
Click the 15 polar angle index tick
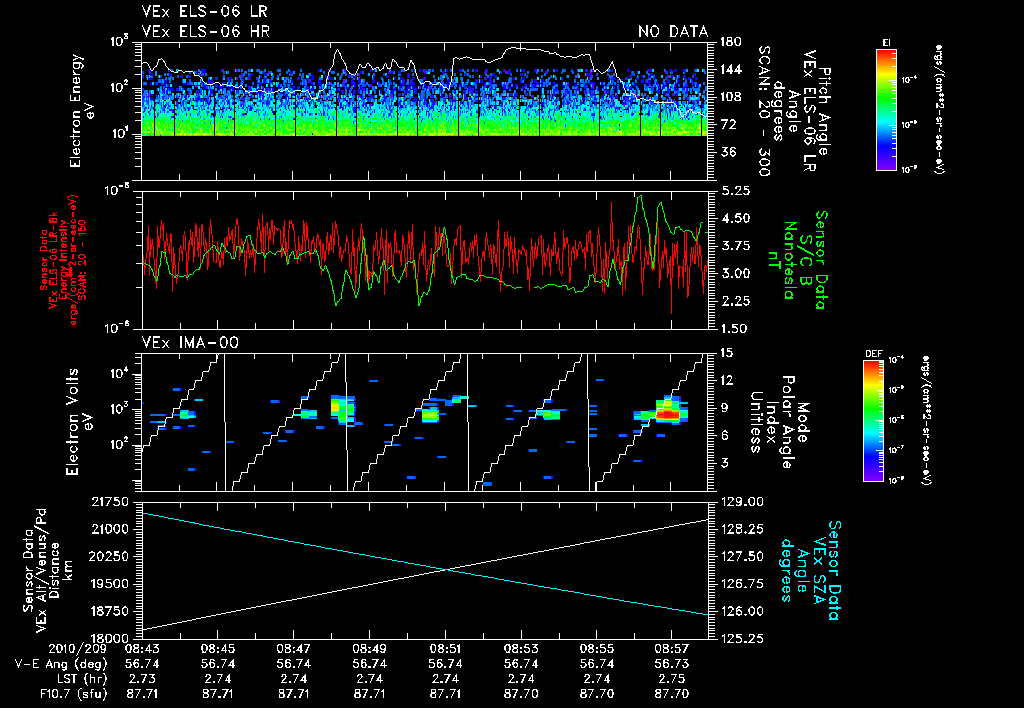(726, 353)
